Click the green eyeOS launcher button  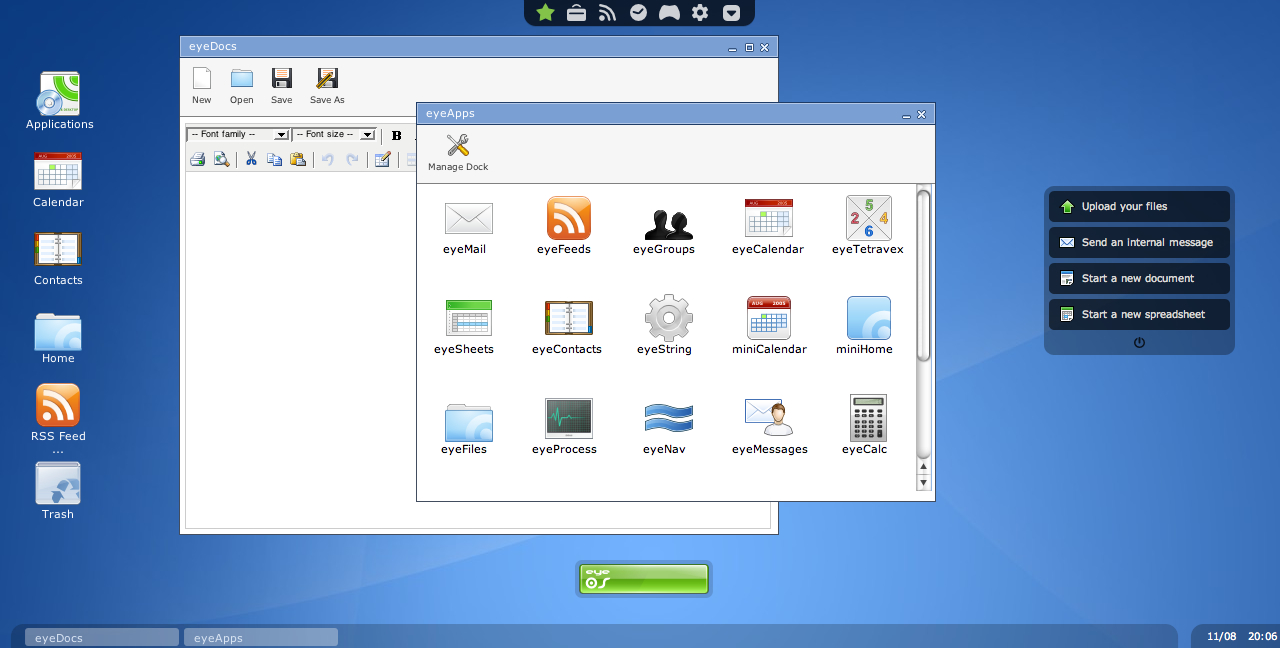tap(643, 578)
